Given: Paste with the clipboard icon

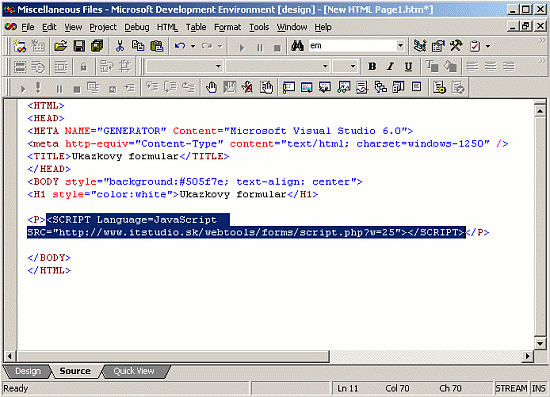Looking at the screenshot, I should [x=156, y=46].
